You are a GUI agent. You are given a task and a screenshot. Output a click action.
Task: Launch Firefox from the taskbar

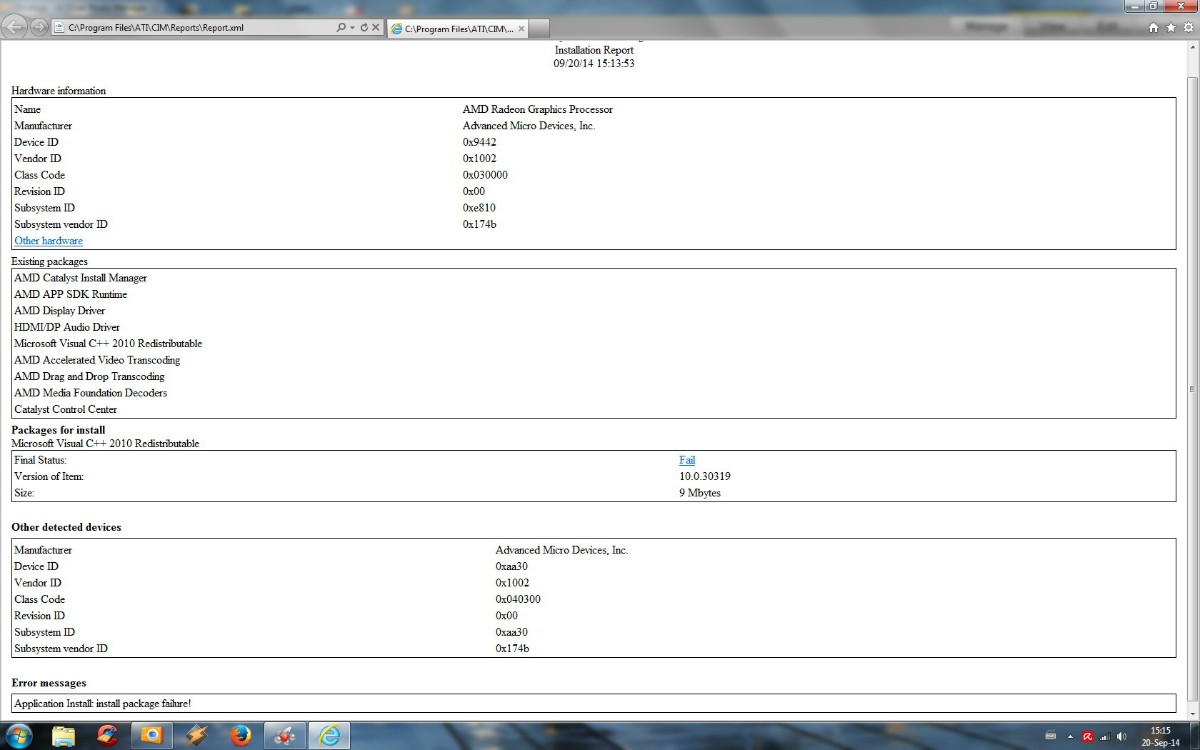point(240,736)
